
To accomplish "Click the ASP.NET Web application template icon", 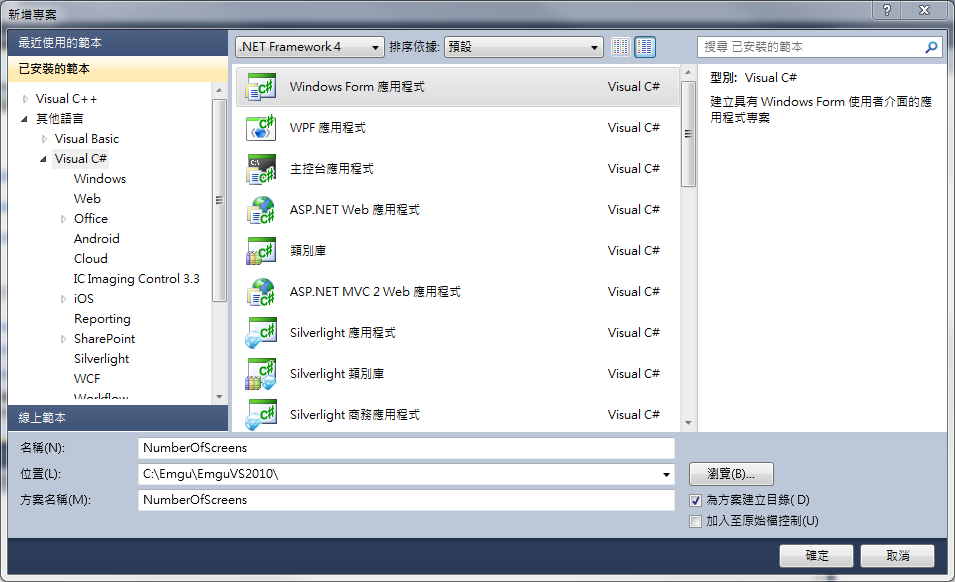I will pyautogui.click(x=261, y=209).
